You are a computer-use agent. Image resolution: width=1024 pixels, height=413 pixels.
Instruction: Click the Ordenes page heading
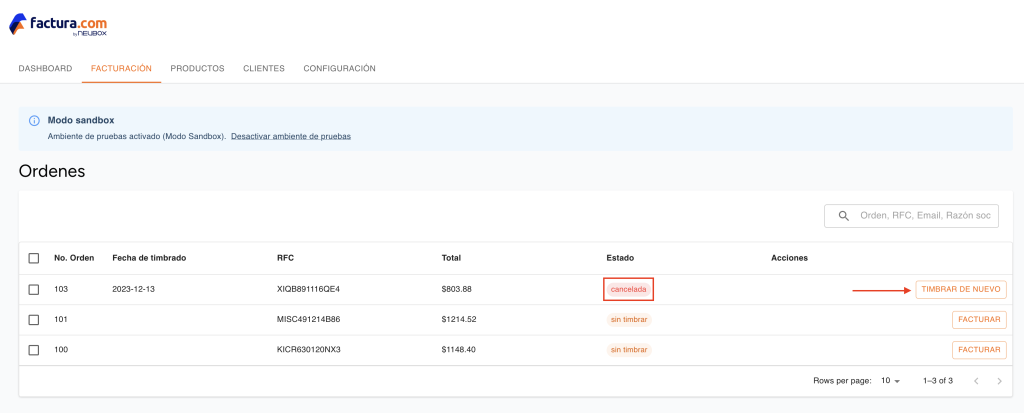click(x=52, y=172)
